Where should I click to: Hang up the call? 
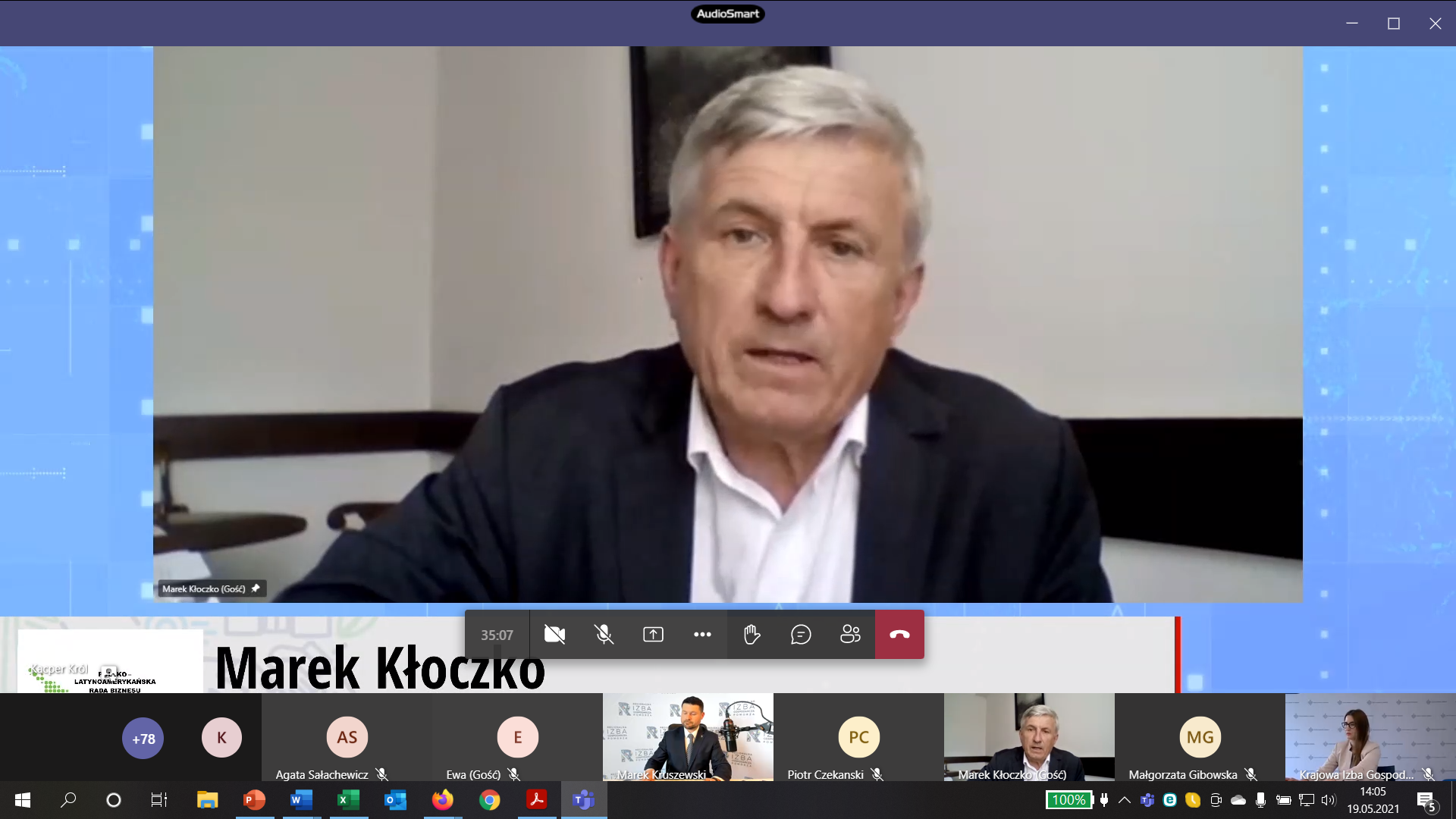tap(899, 635)
